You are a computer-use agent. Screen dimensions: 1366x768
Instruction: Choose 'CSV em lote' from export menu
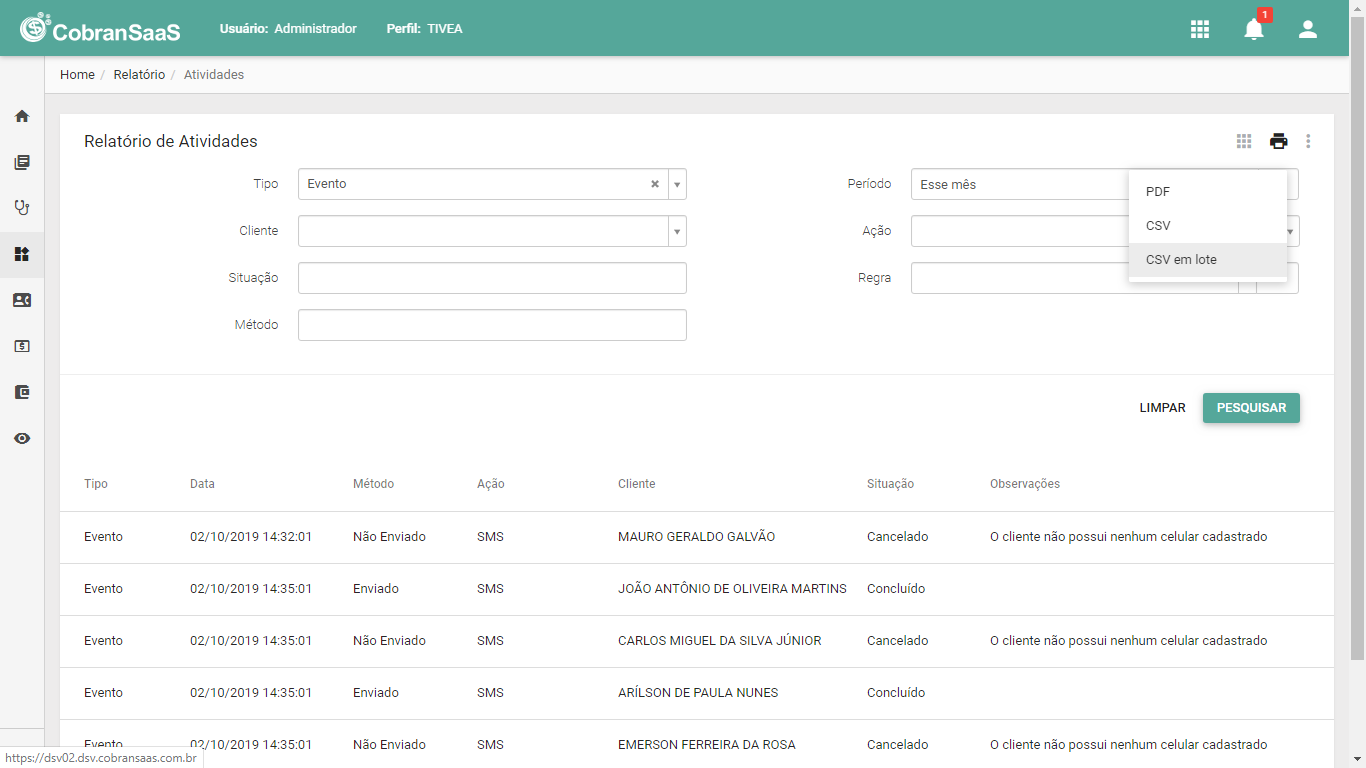click(x=1208, y=260)
